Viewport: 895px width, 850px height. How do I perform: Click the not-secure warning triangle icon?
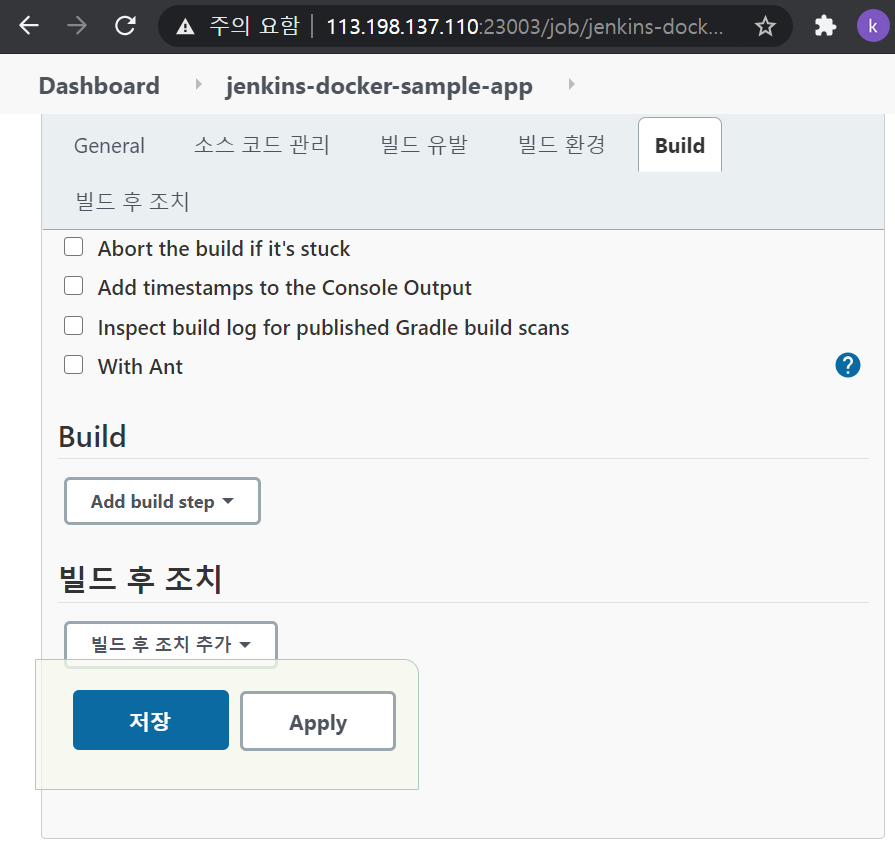(x=185, y=26)
